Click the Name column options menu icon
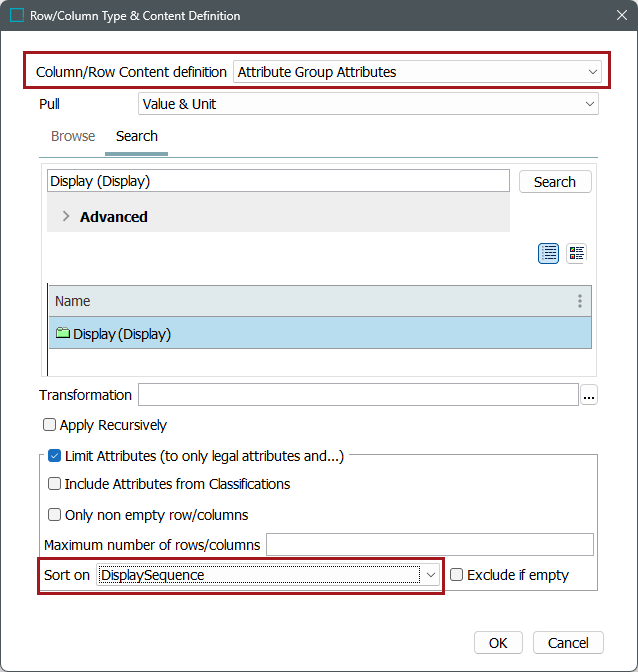The height and width of the screenshot is (672, 638). click(x=580, y=301)
